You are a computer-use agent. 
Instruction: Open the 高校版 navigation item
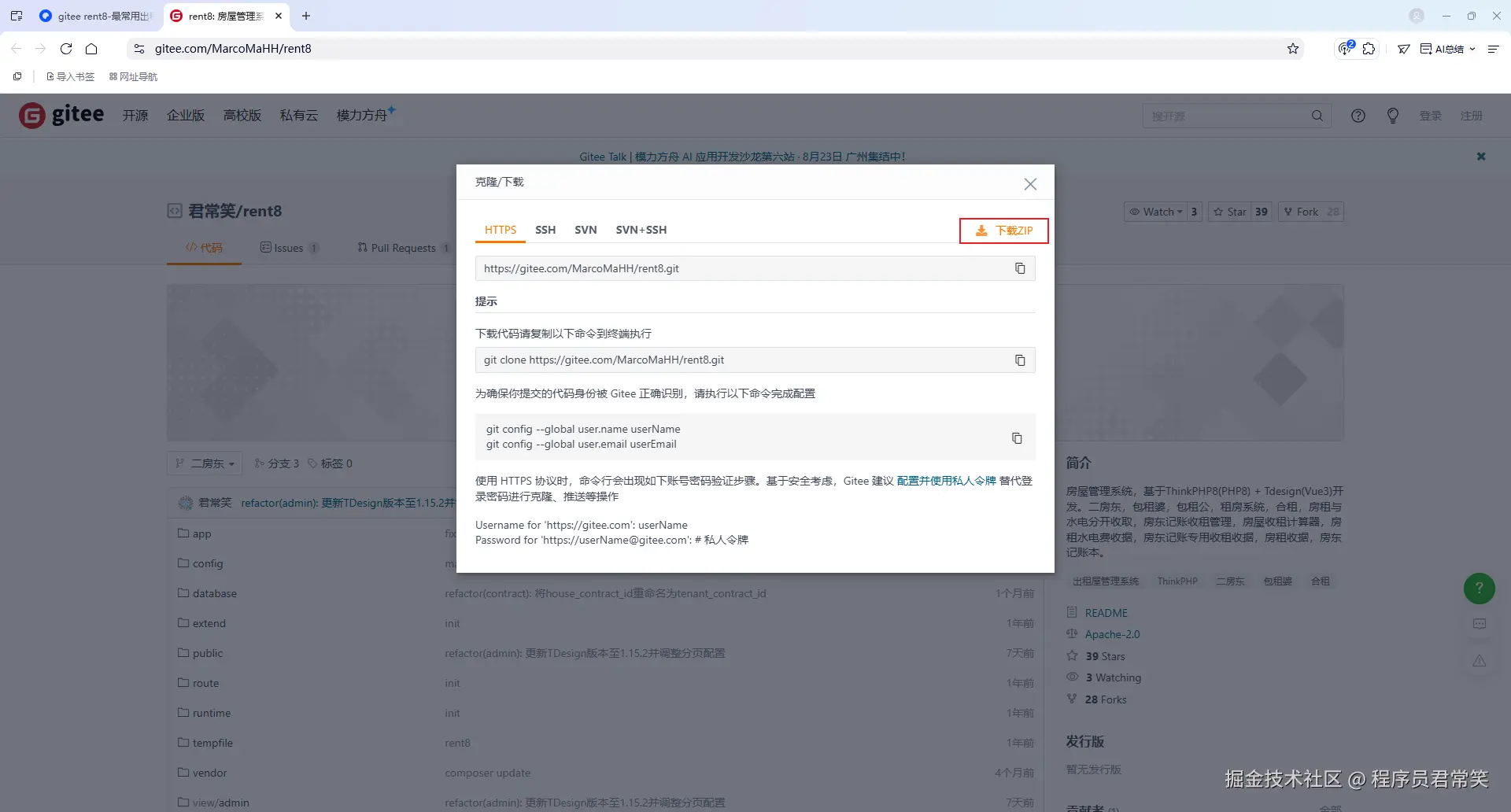coord(242,116)
